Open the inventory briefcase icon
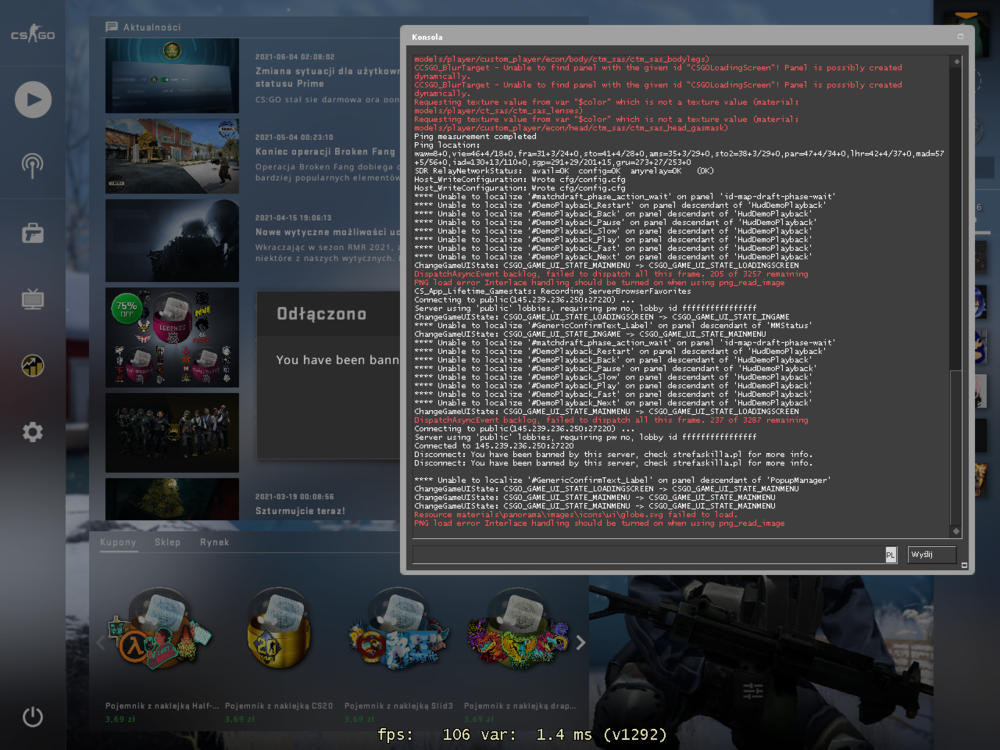The height and width of the screenshot is (750, 1000). 33,233
